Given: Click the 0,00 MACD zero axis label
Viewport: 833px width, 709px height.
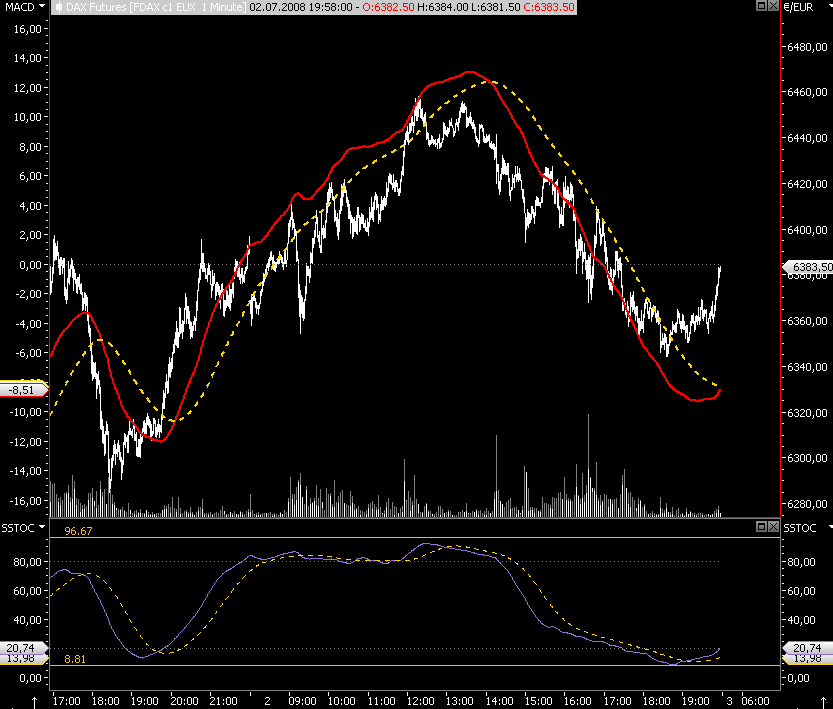Looking at the screenshot, I should (30, 264).
